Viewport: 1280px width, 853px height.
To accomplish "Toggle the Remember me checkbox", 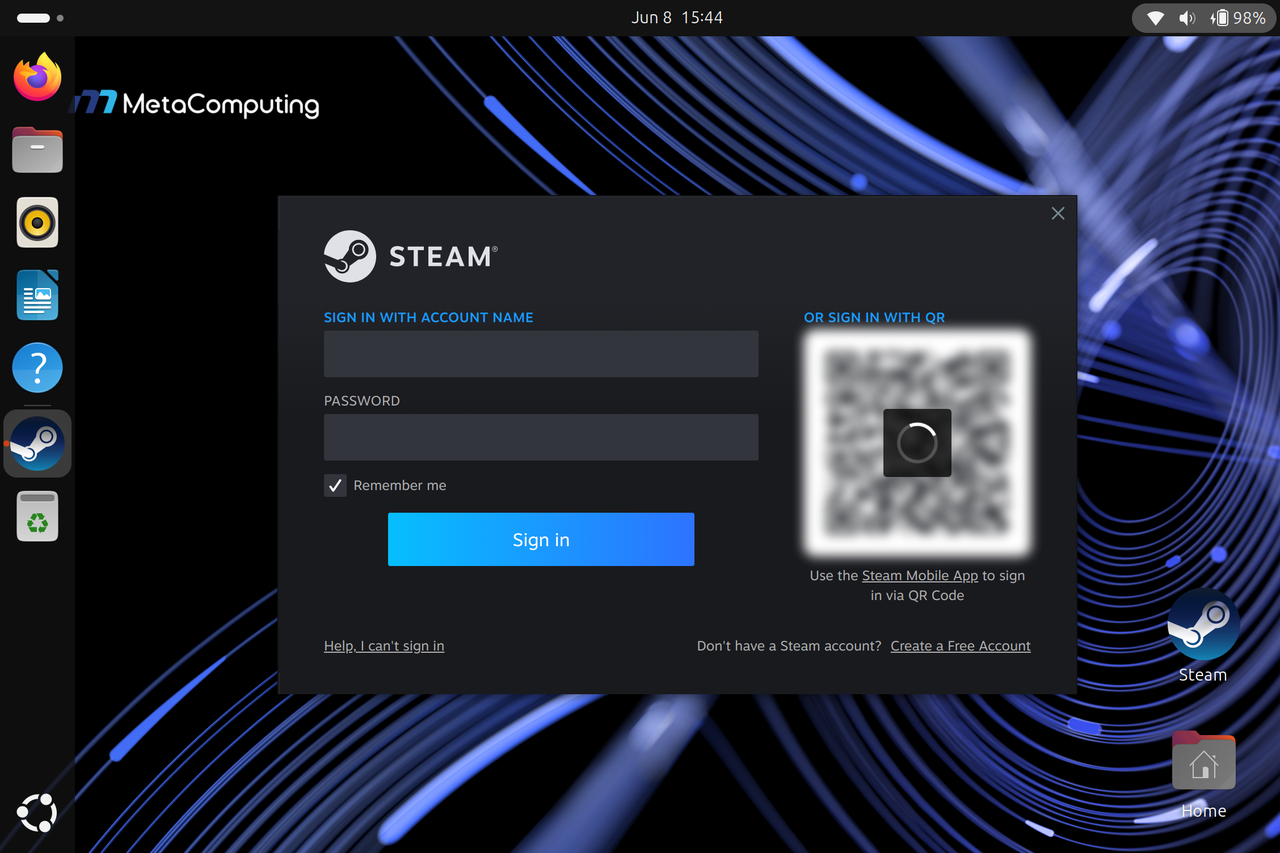I will point(335,485).
